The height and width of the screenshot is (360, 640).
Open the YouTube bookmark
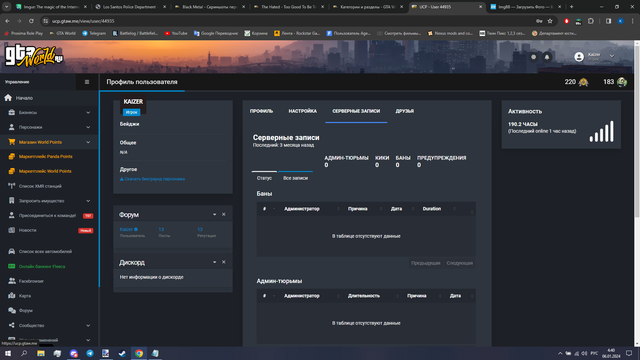pos(176,33)
